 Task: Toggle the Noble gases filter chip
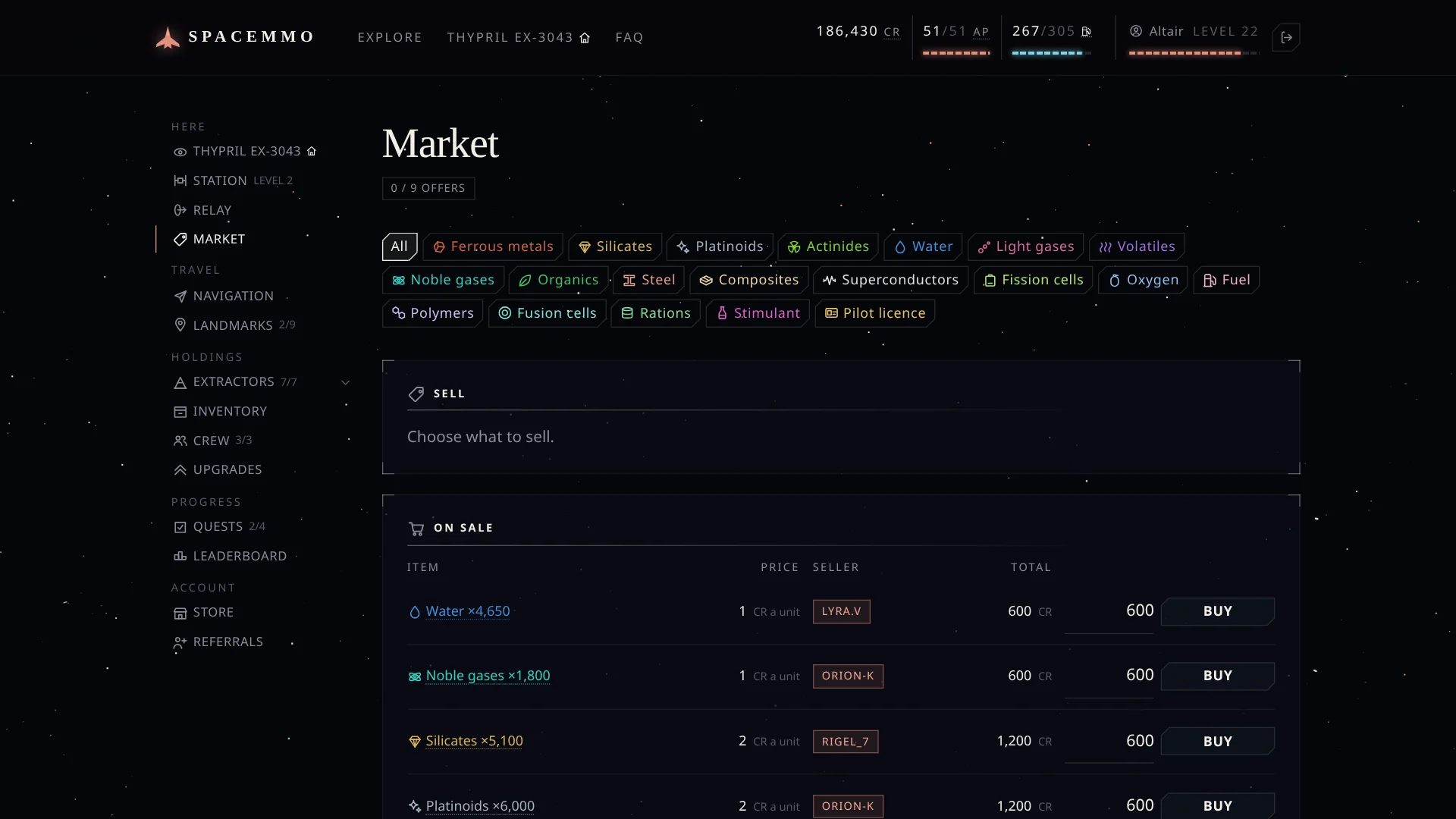443,280
